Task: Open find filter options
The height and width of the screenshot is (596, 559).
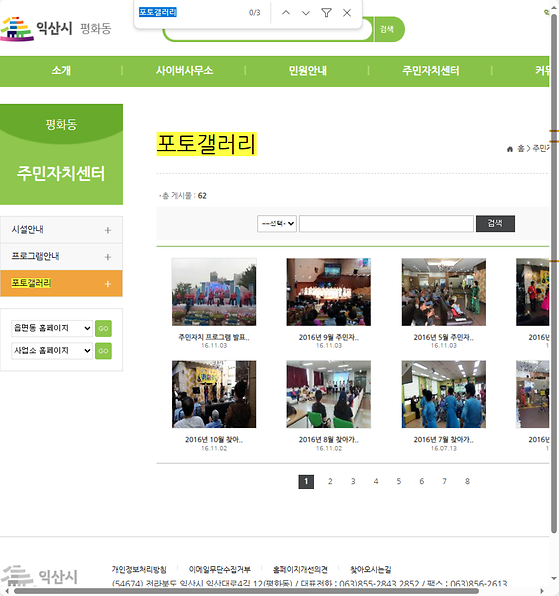Action: 326,13
